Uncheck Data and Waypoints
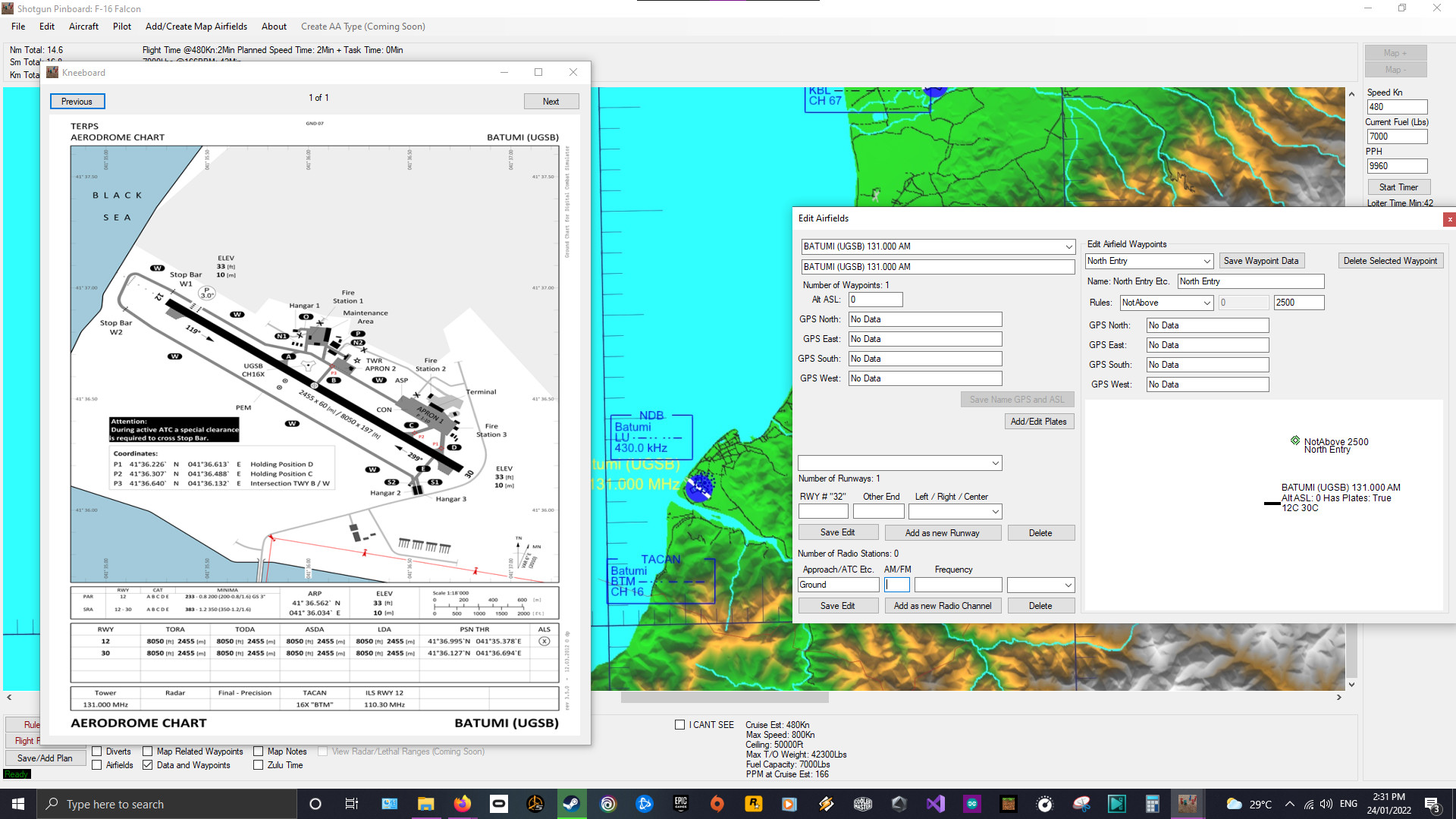The width and height of the screenshot is (1456, 819). point(148,765)
